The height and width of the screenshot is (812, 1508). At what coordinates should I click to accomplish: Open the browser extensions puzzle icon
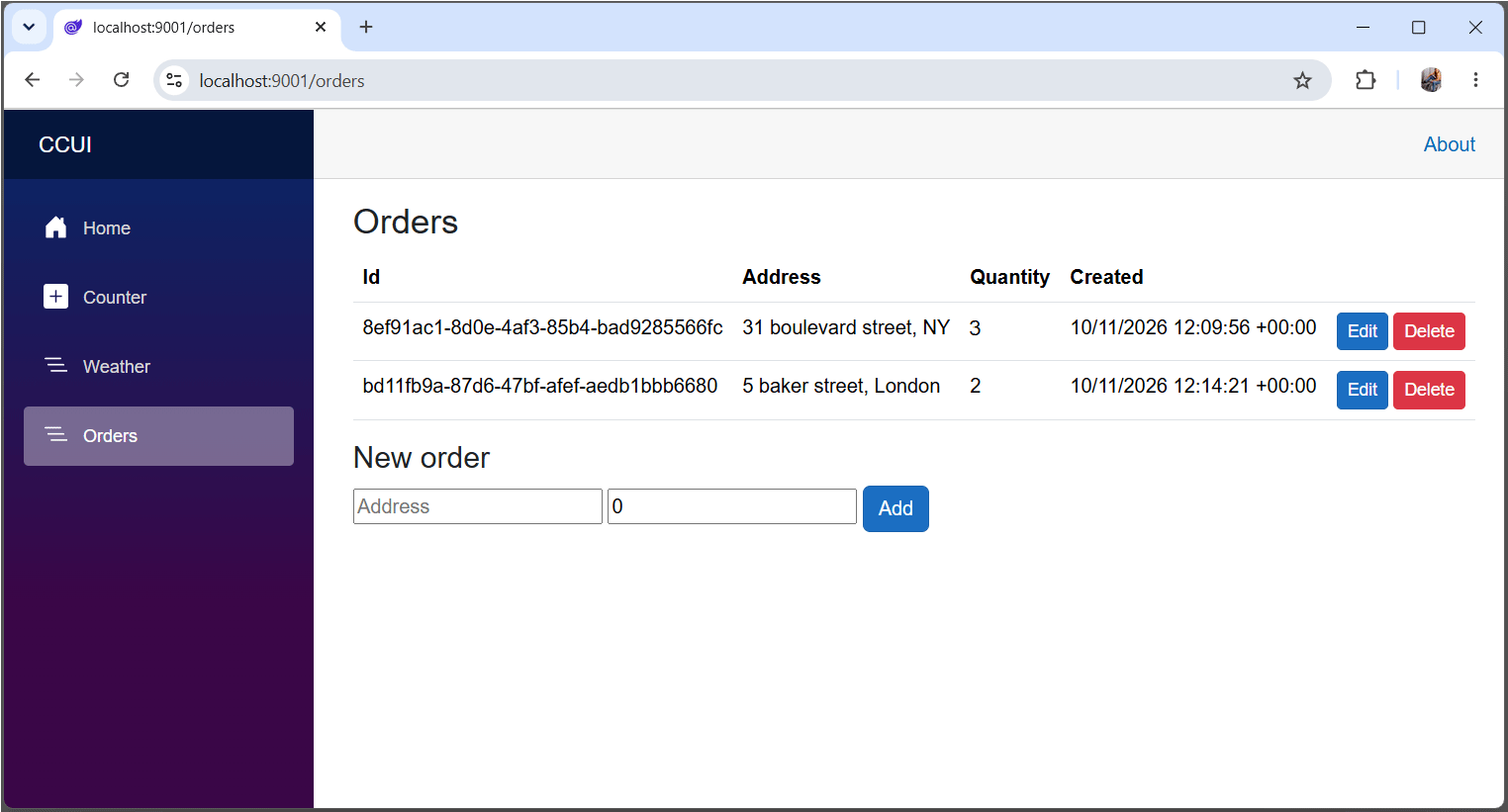[x=1366, y=80]
